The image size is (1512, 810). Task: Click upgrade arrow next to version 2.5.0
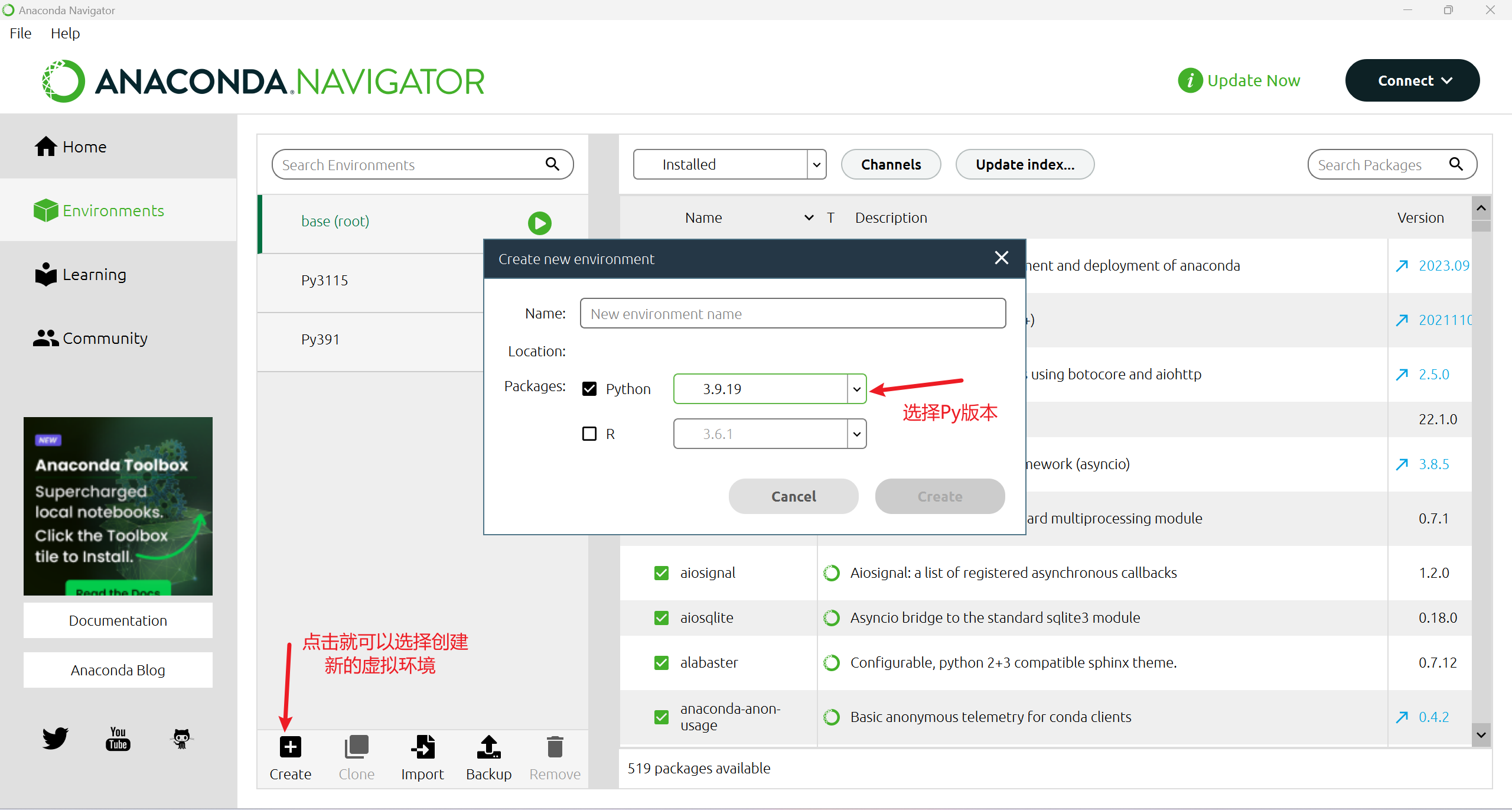1402,375
